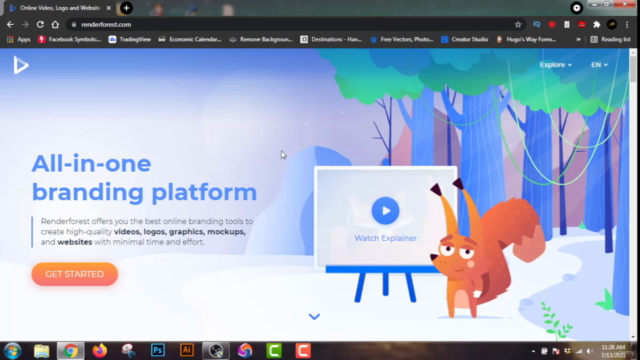Open Destinations bookmark
Screen dimensions: 640x360
pyautogui.click(x=331, y=39)
